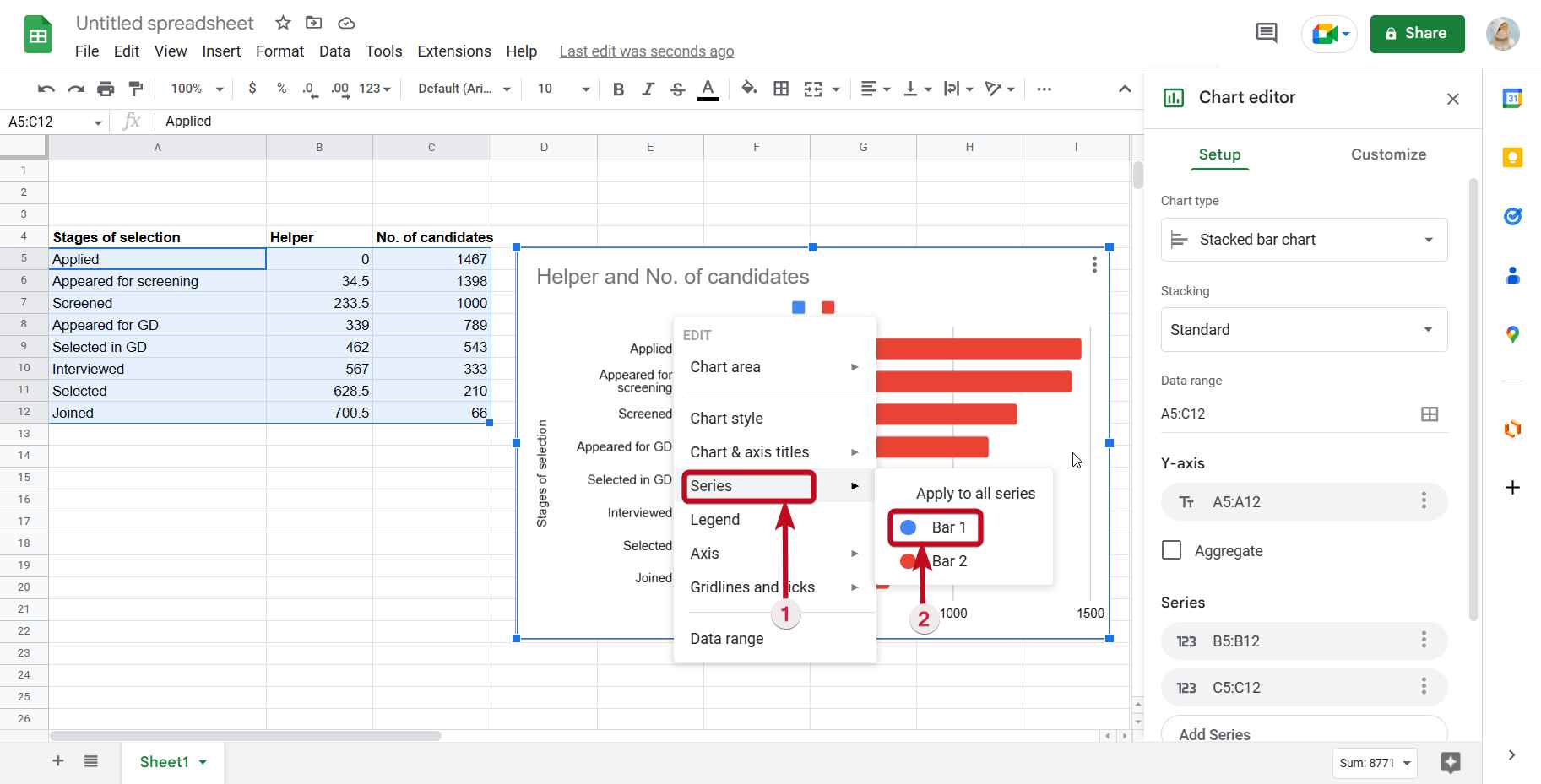Open options for A5:A12 Y-axis
Image resolution: width=1541 pixels, height=784 pixels.
[x=1423, y=501]
